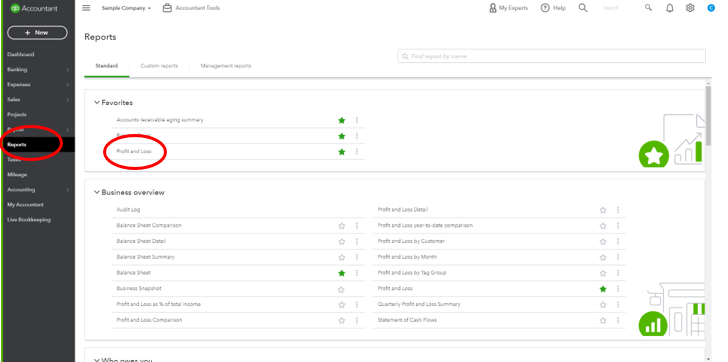Click the search magnifier beside Help

(x=583, y=8)
